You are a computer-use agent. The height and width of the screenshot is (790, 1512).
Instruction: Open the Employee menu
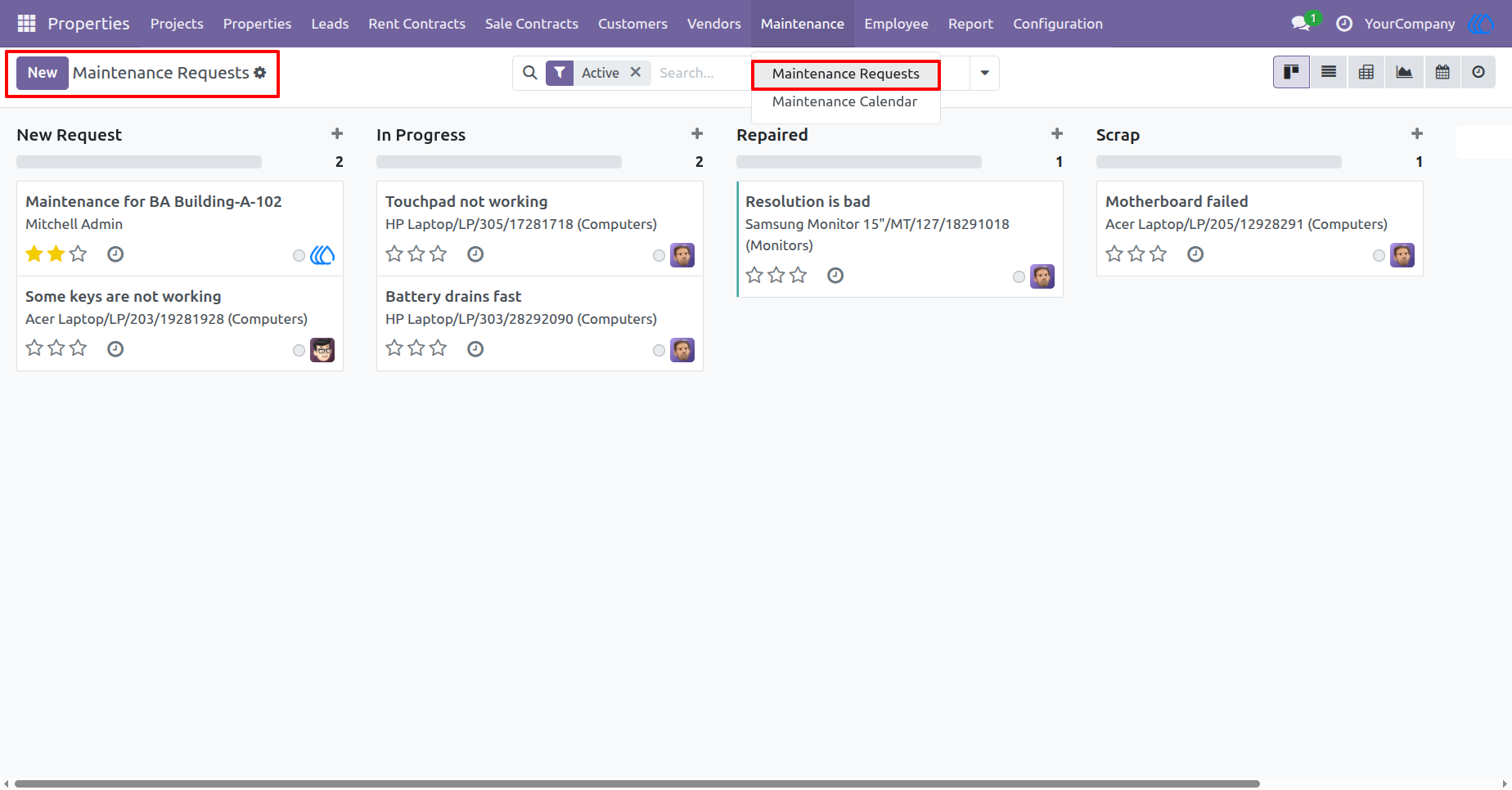coord(896,24)
